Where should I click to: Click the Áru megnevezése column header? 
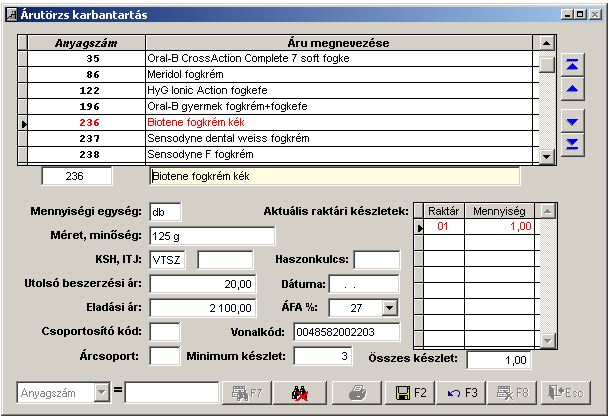pos(338,43)
